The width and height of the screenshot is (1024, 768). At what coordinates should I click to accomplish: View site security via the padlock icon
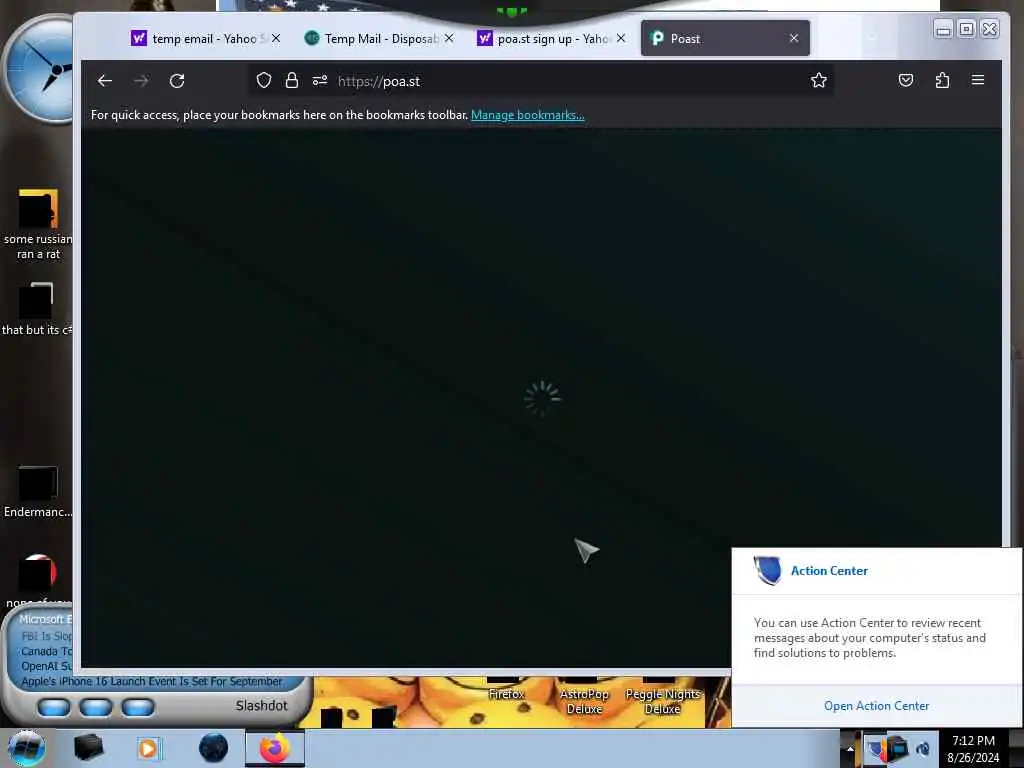coord(291,80)
